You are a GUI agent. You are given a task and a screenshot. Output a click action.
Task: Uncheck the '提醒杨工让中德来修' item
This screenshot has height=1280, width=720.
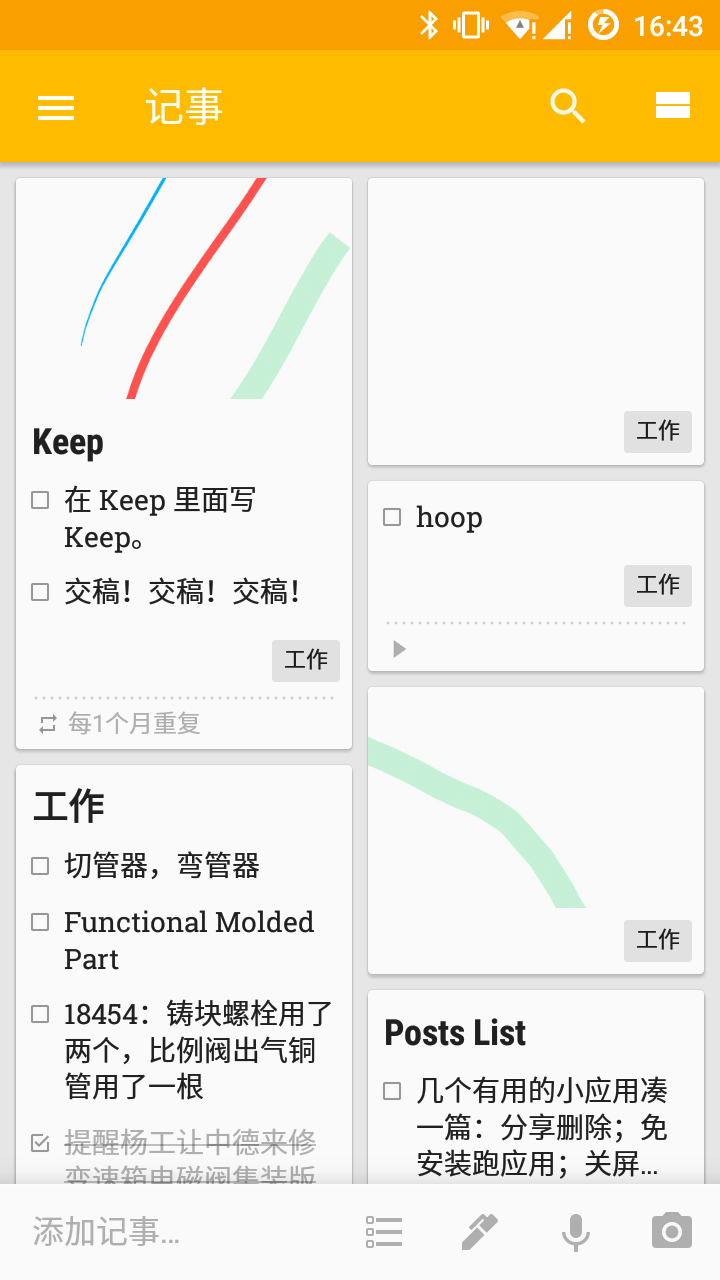point(40,1142)
